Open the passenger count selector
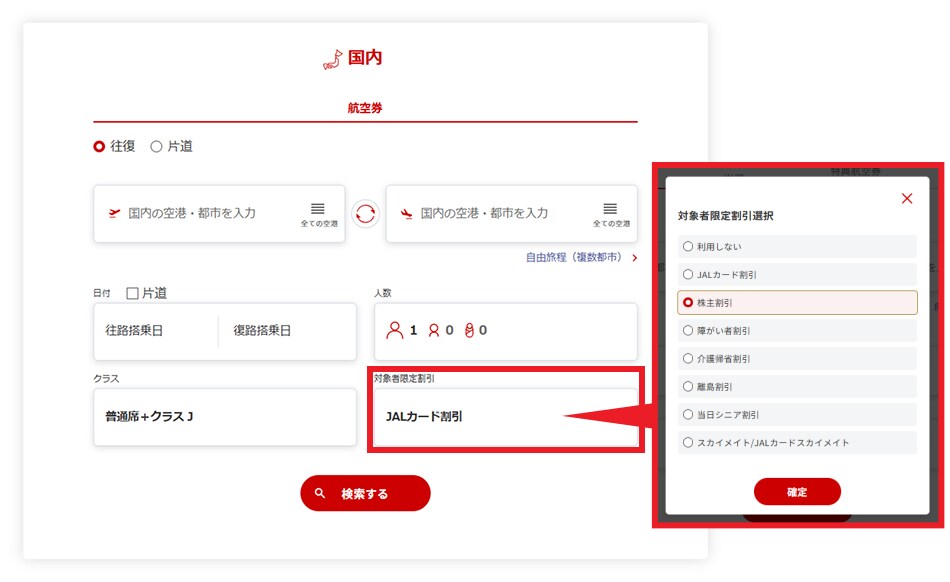This screenshot has height=582, width=950. tap(505, 331)
